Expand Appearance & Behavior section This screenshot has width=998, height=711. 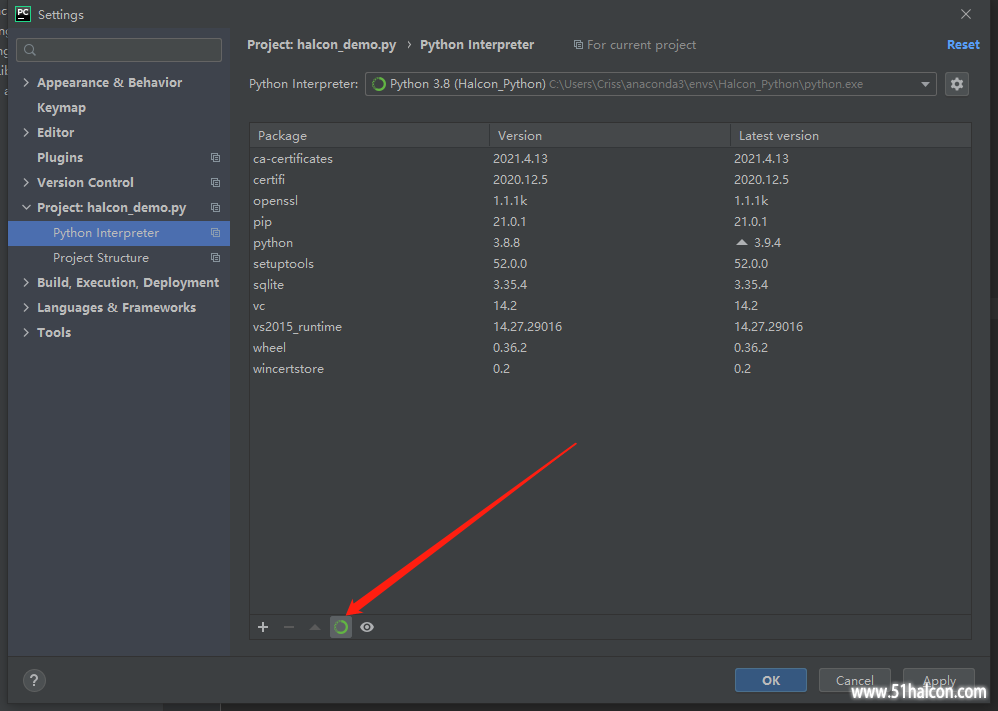tap(26, 82)
